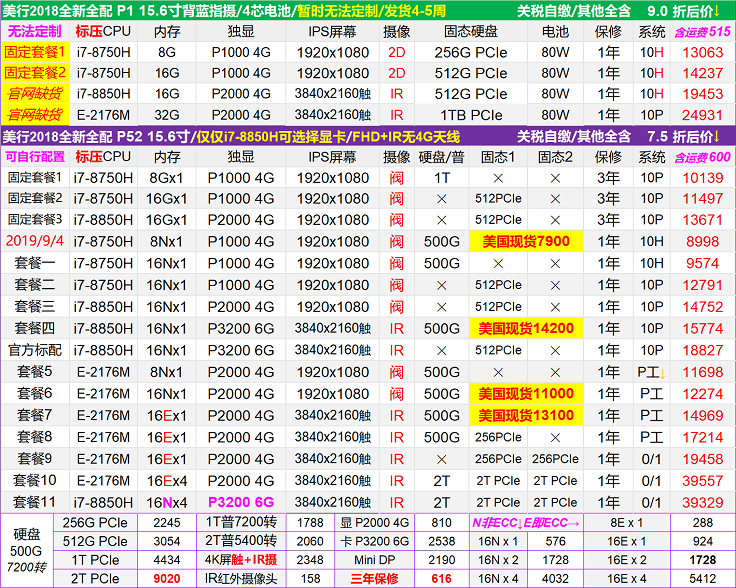Click the magenta 无法定制 cell
The height and width of the screenshot is (588, 736).
(35, 31)
